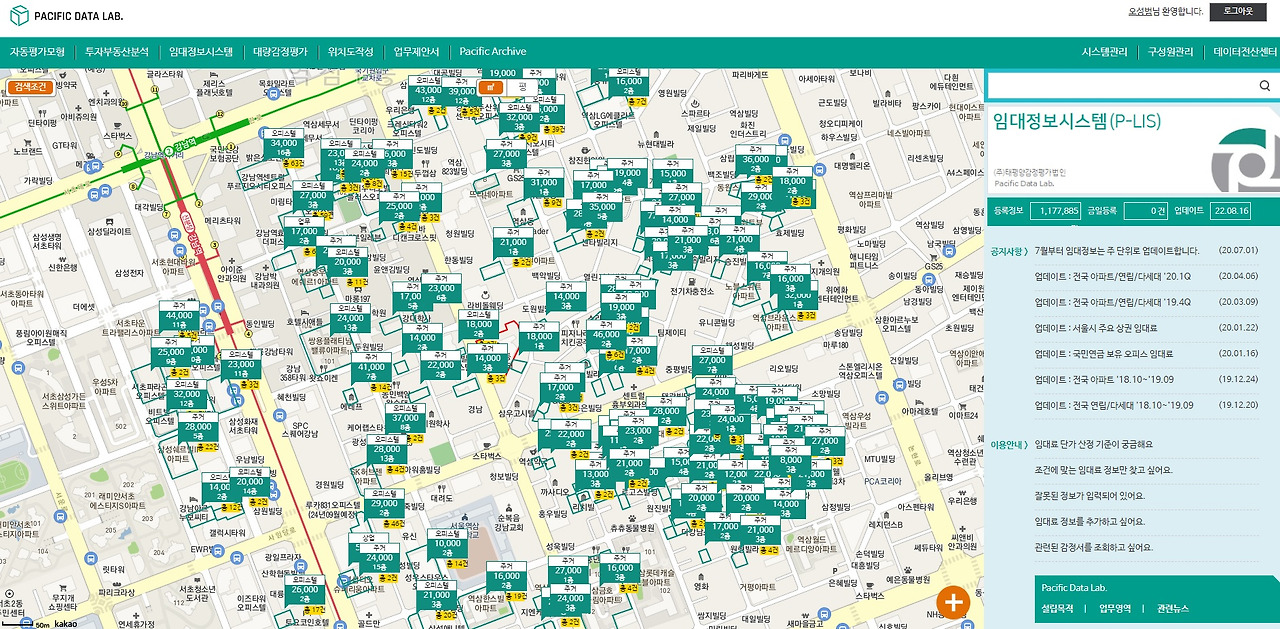Open notice 전국 아파트/연립/다세대 '19.4Q
This screenshot has width=1280, height=629.
[1112, 302]
